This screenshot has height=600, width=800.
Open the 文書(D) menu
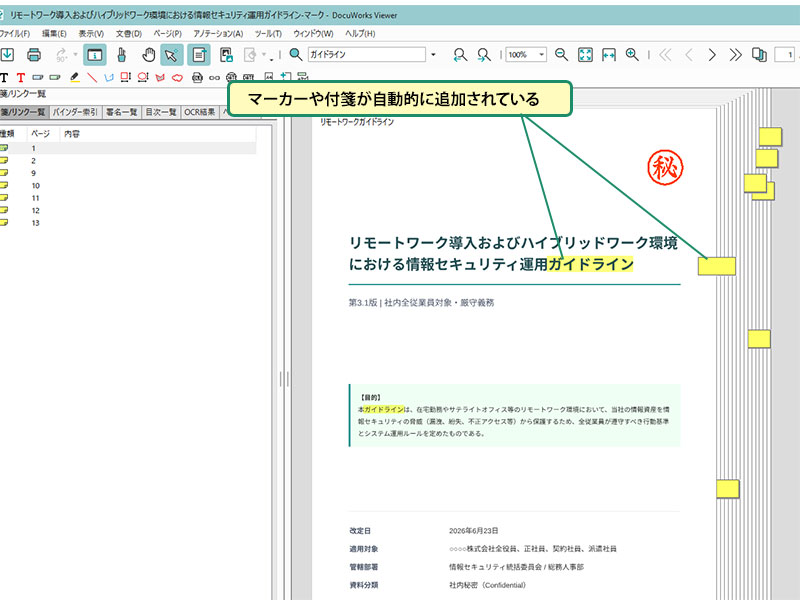[x=129, y=34]
